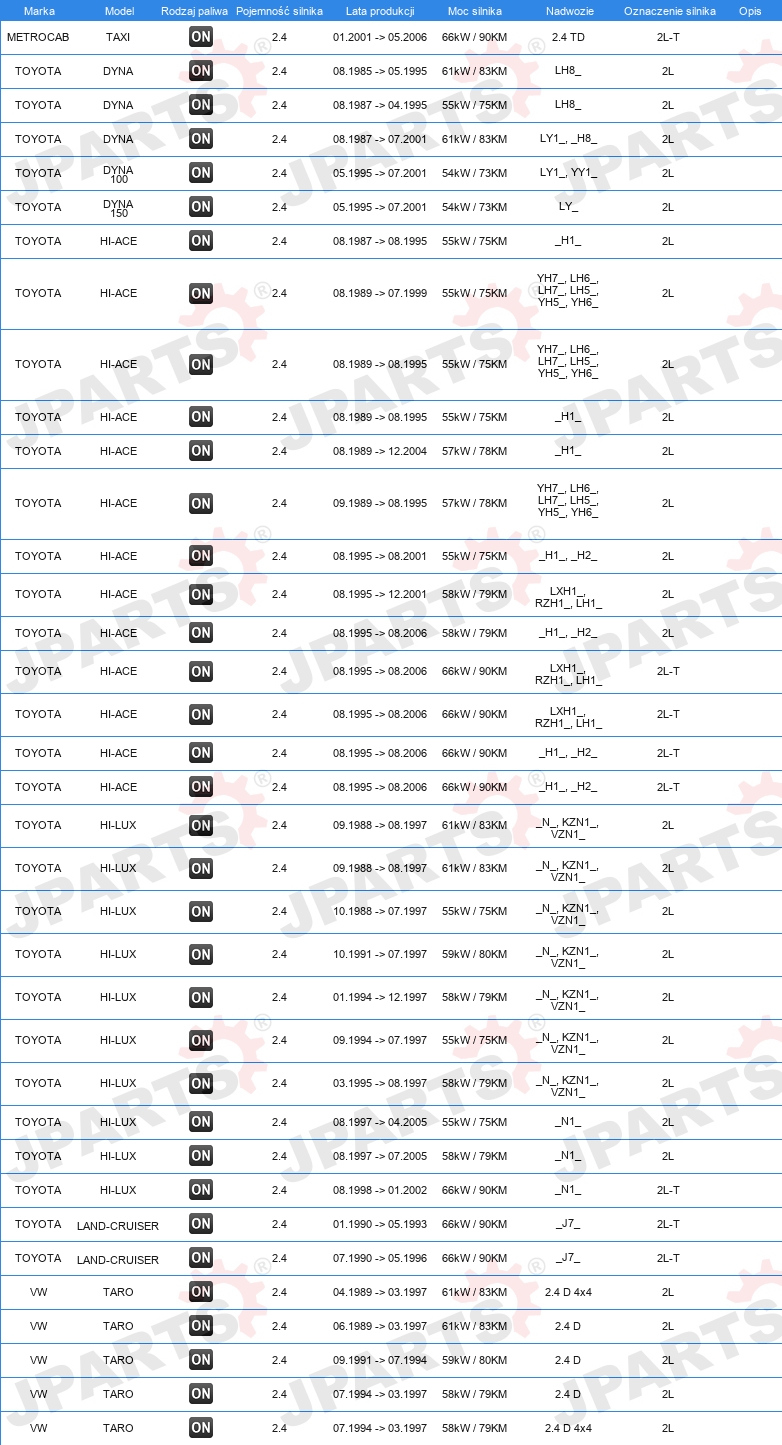Click the Opis column header
Viewport: 782px width, 1445px height.
tap(750, 11)
